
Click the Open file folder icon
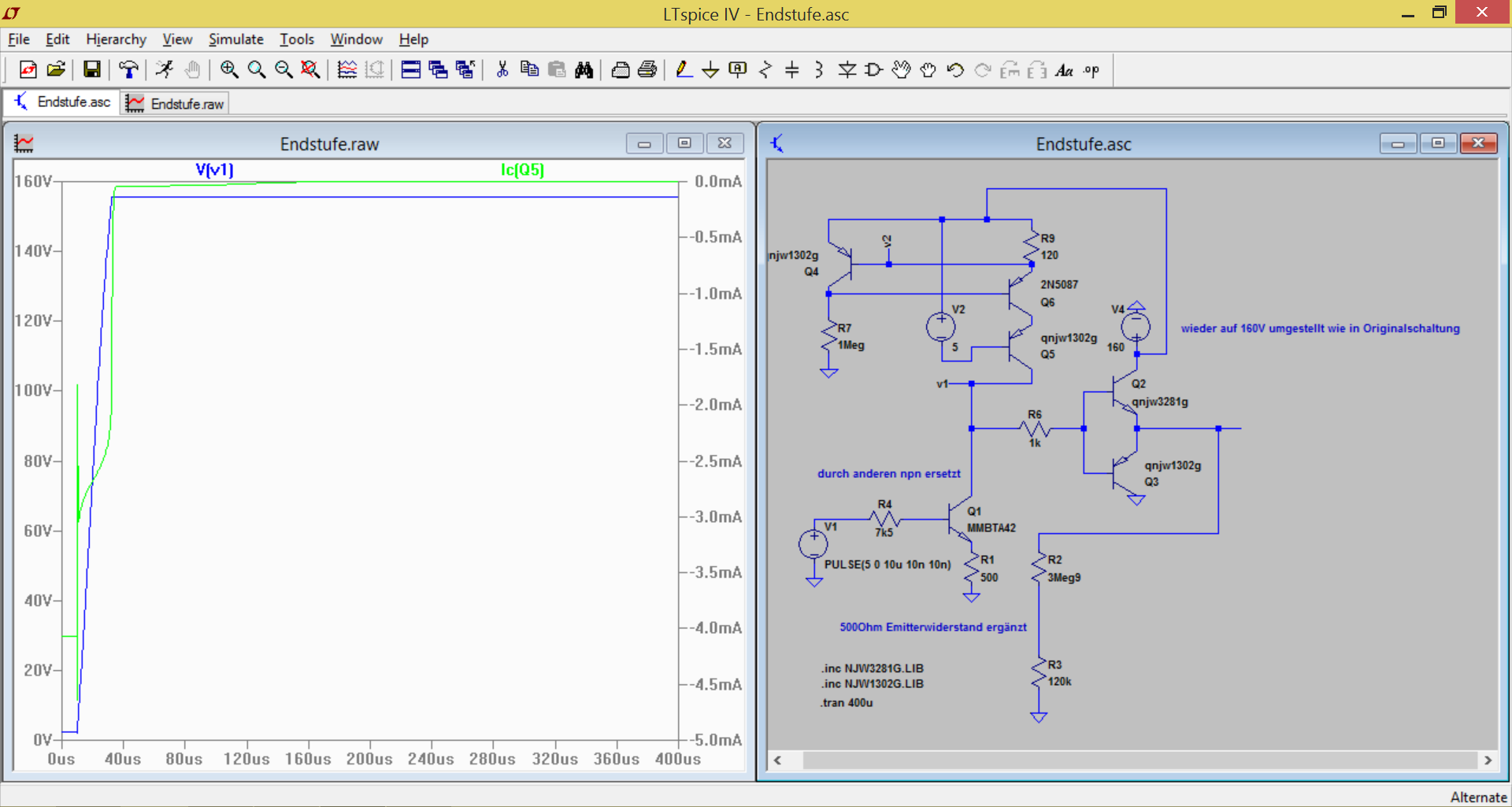click(x=56, y=70)
